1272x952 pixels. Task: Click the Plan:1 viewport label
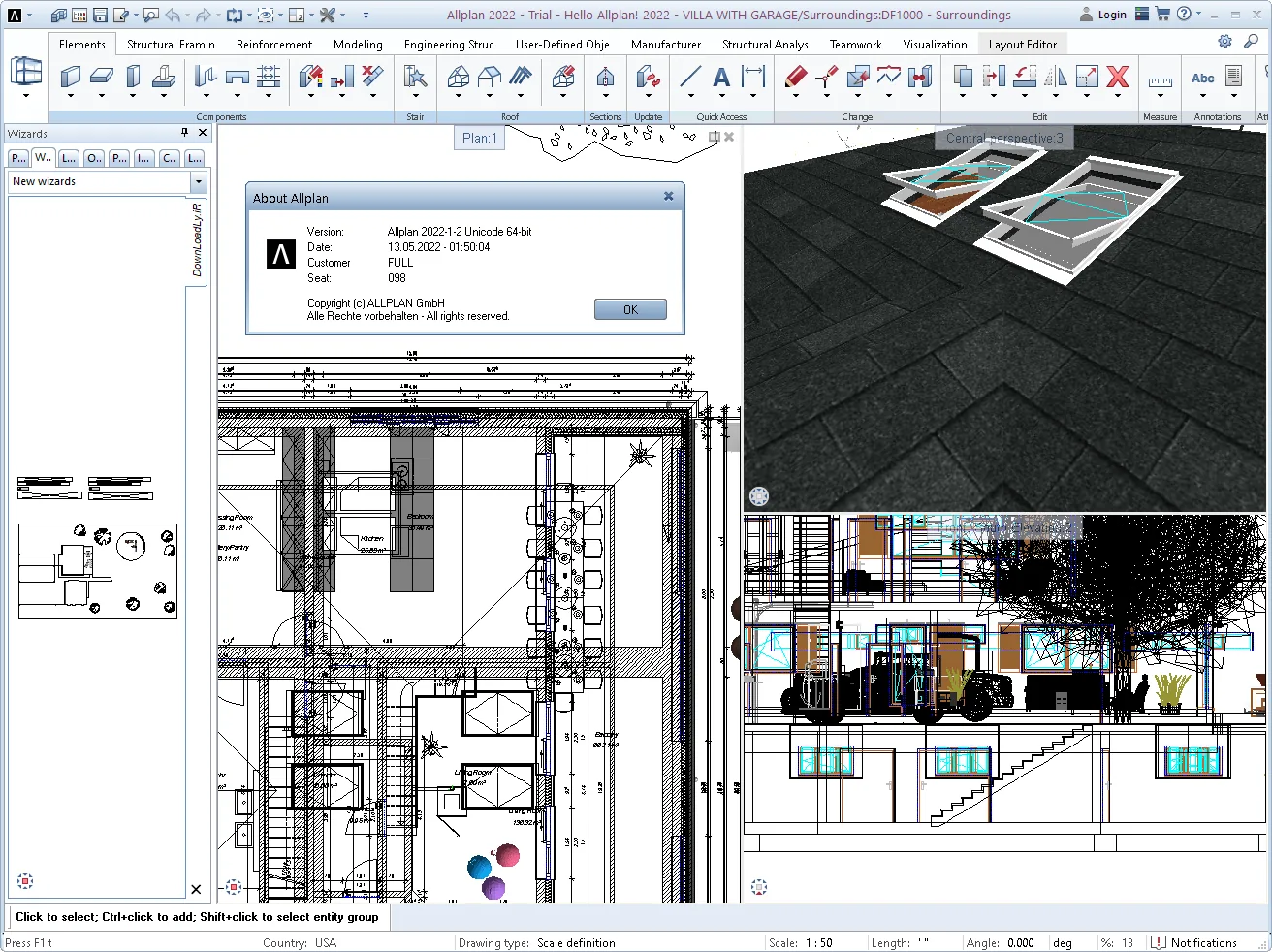pos(479,138)
